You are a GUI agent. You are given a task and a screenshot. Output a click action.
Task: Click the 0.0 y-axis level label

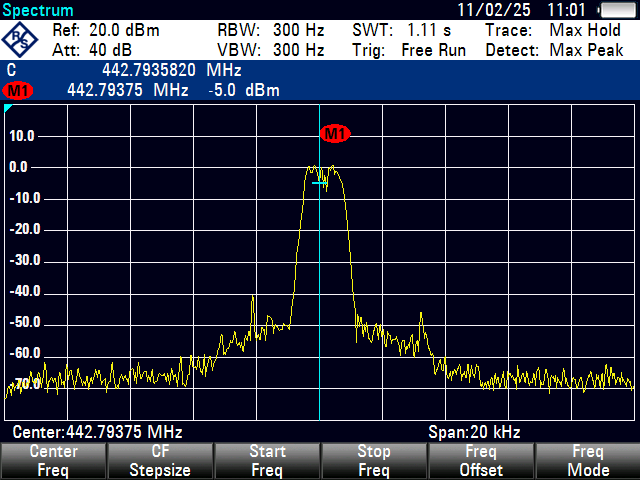18,167
